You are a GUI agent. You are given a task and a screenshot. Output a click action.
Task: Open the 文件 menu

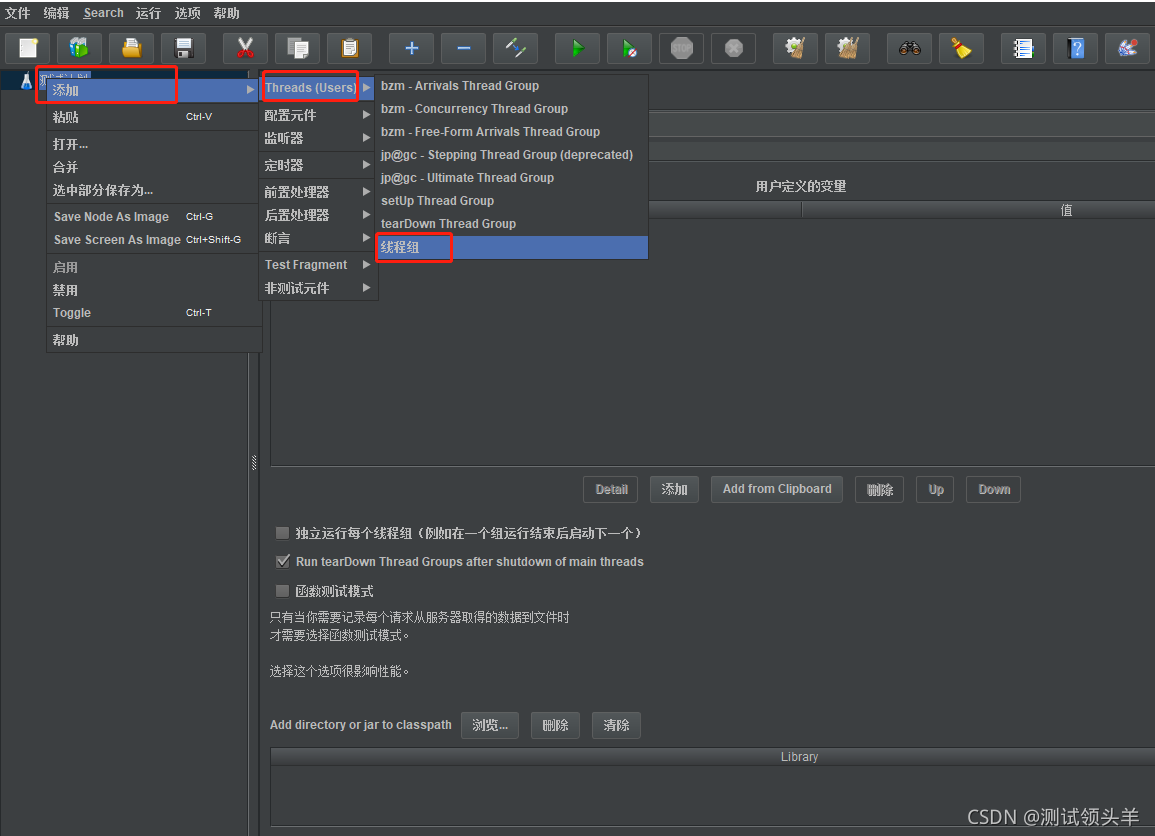coord(17,13)
